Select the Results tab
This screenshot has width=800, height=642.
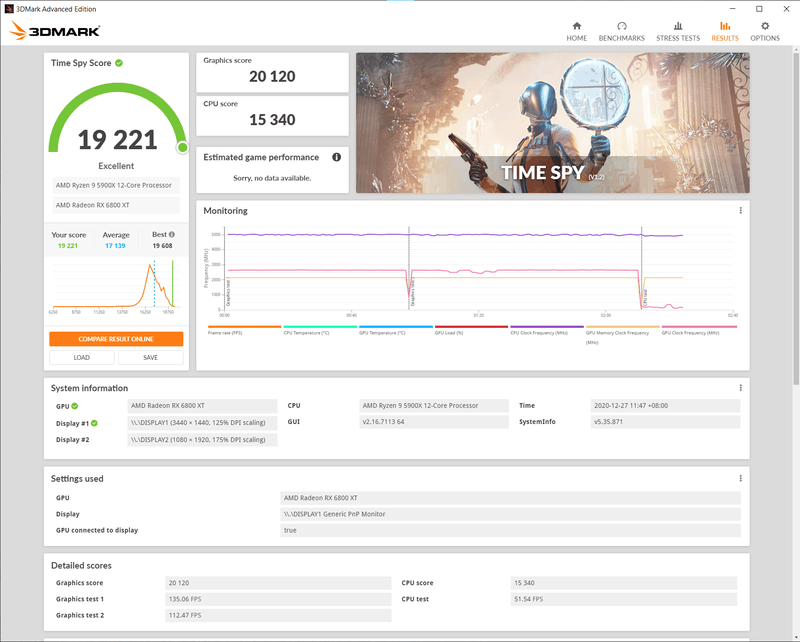click(x=725, y=32)
